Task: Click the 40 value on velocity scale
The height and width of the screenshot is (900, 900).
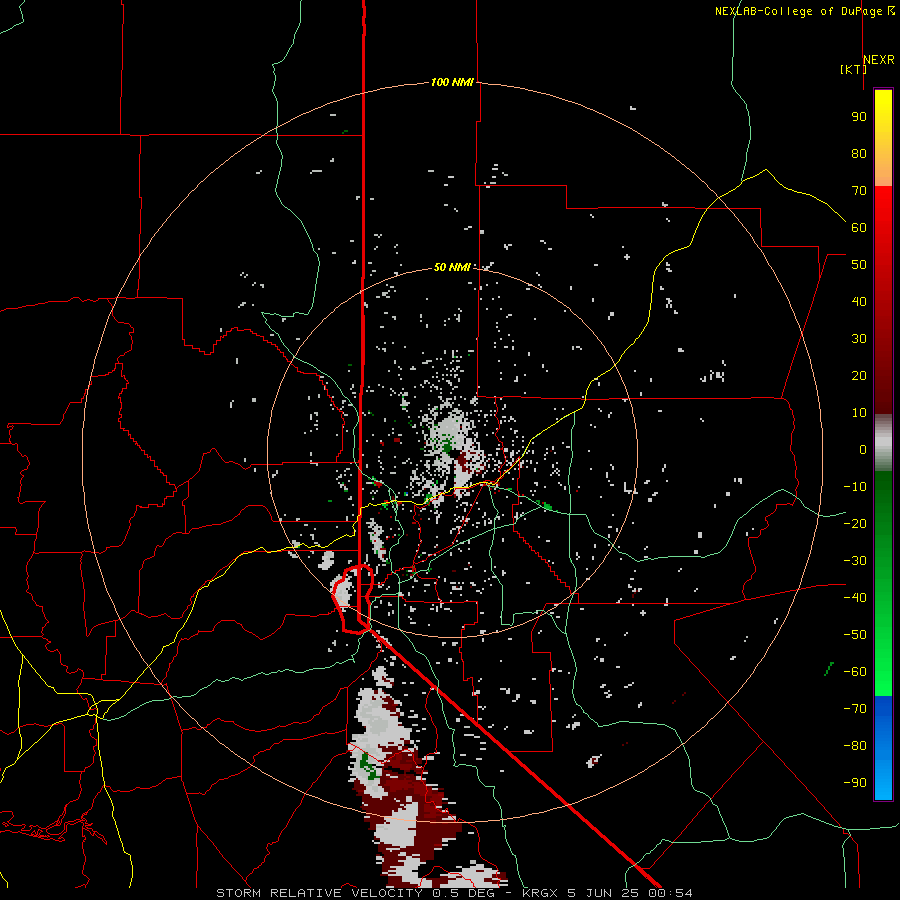Action: pyautogui.click(x=859, y=301)
